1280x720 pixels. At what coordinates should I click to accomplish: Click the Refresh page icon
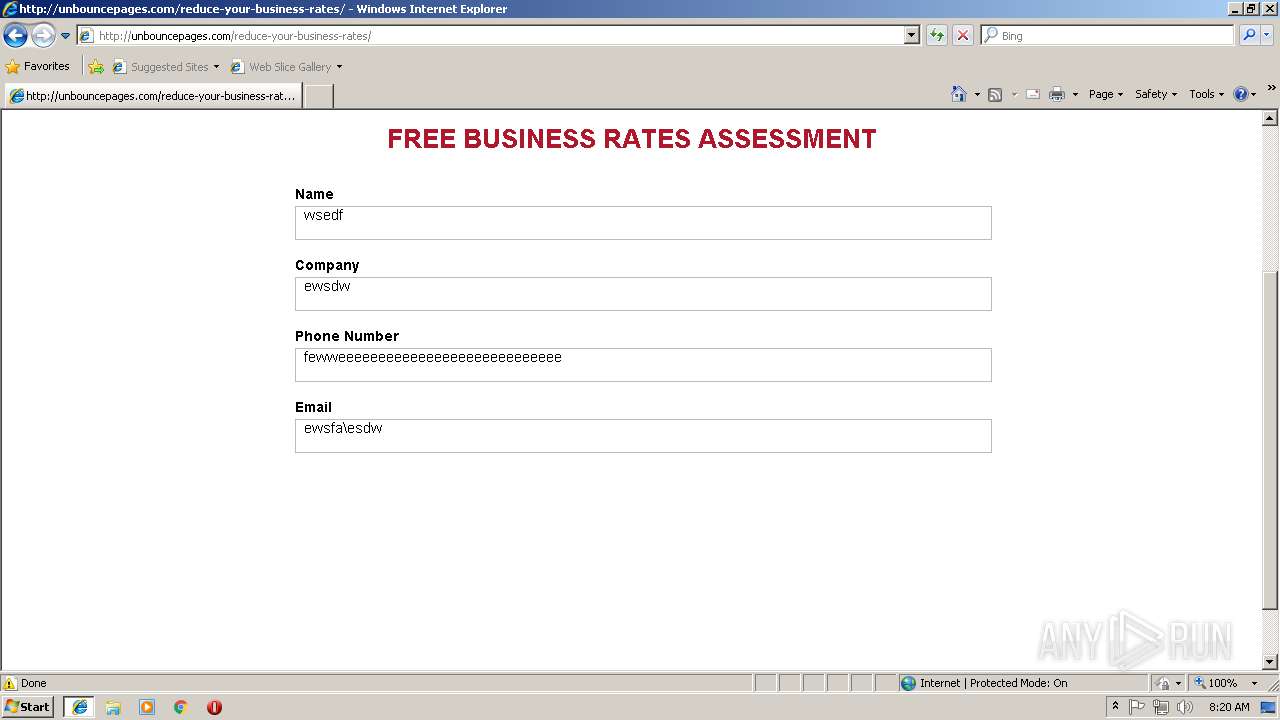tap(937, 36)
